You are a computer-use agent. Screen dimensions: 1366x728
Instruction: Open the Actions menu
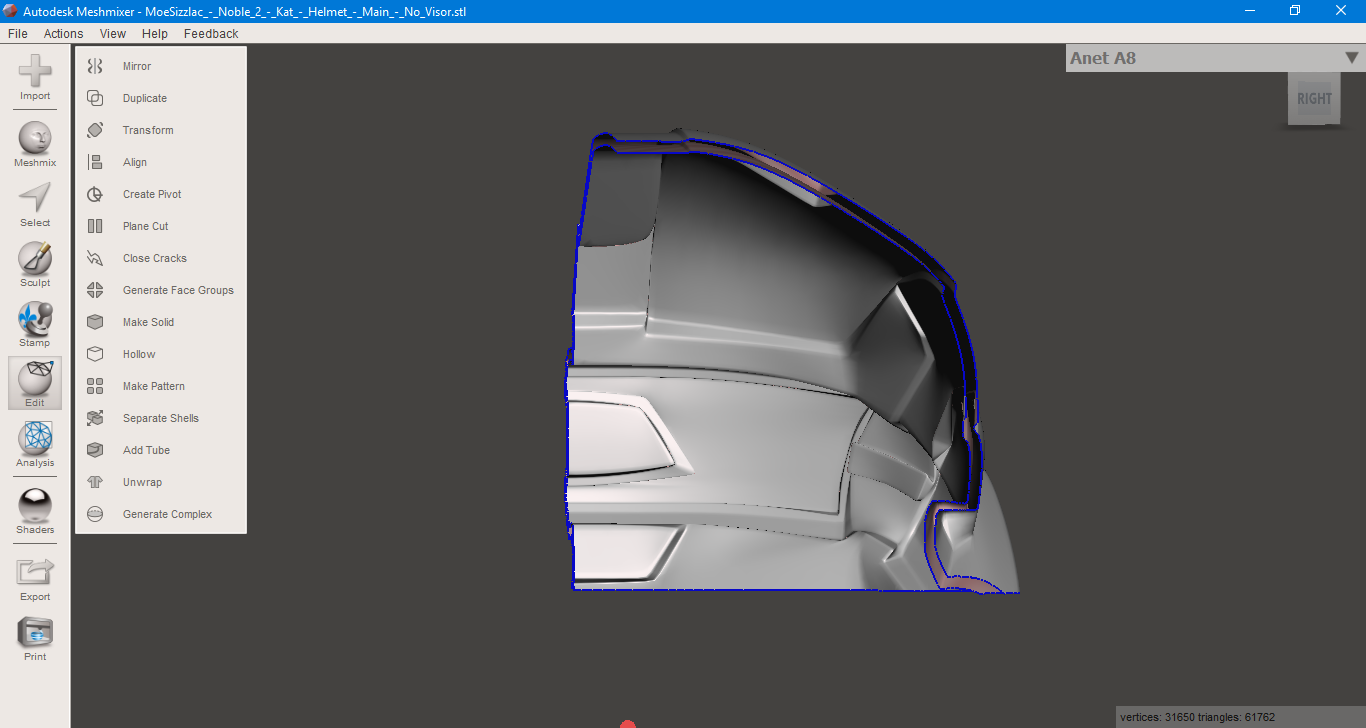click(64, 33)
